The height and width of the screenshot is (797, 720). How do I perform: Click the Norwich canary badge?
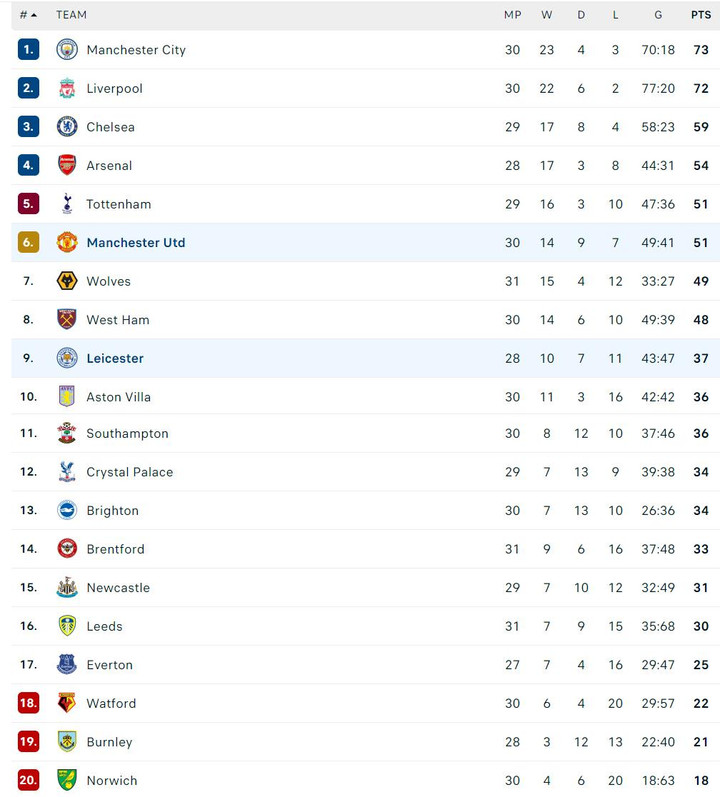click(67, 780)
